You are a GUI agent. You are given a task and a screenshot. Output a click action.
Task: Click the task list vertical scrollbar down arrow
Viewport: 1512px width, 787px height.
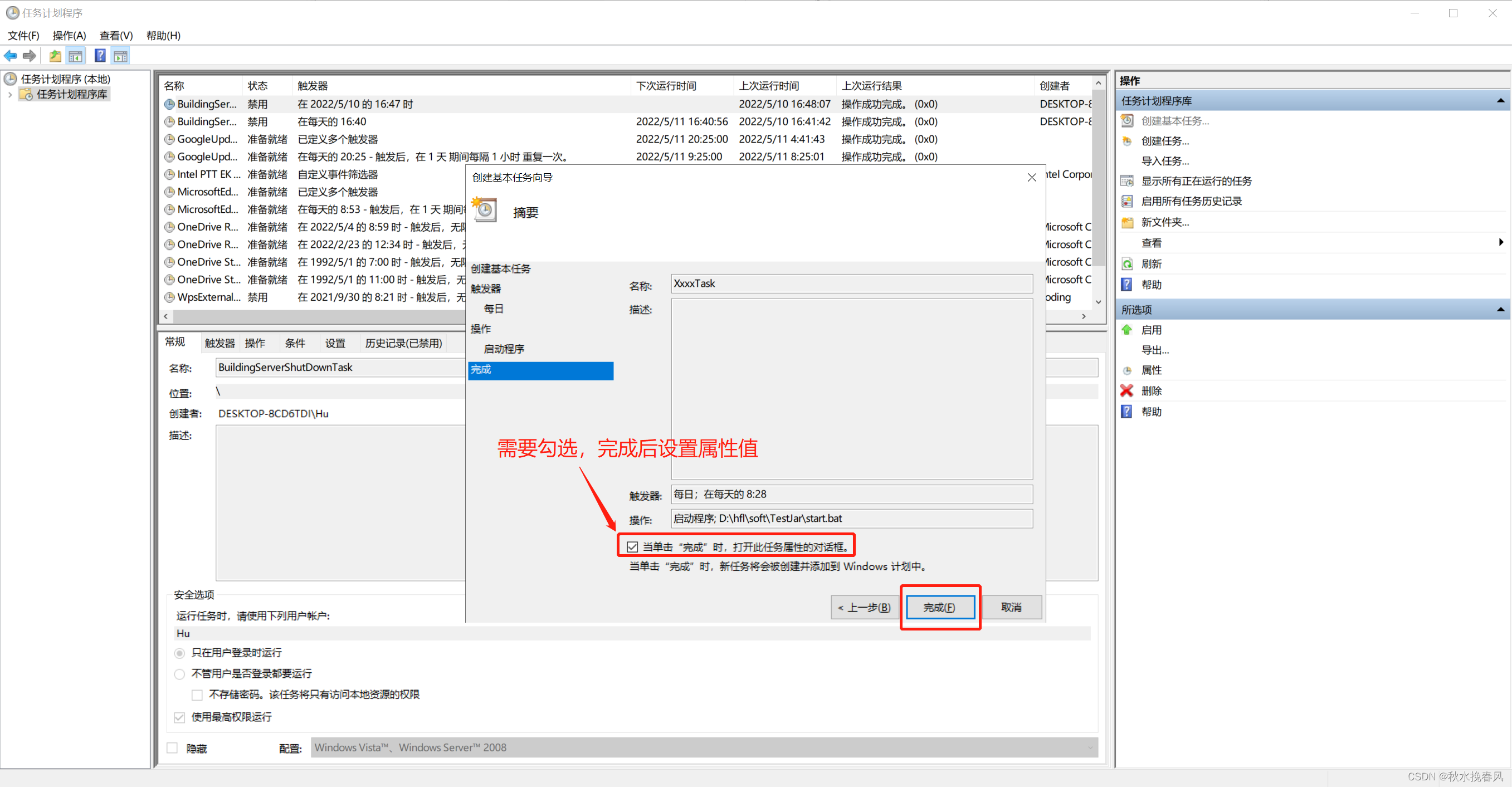click(1098, 302)
